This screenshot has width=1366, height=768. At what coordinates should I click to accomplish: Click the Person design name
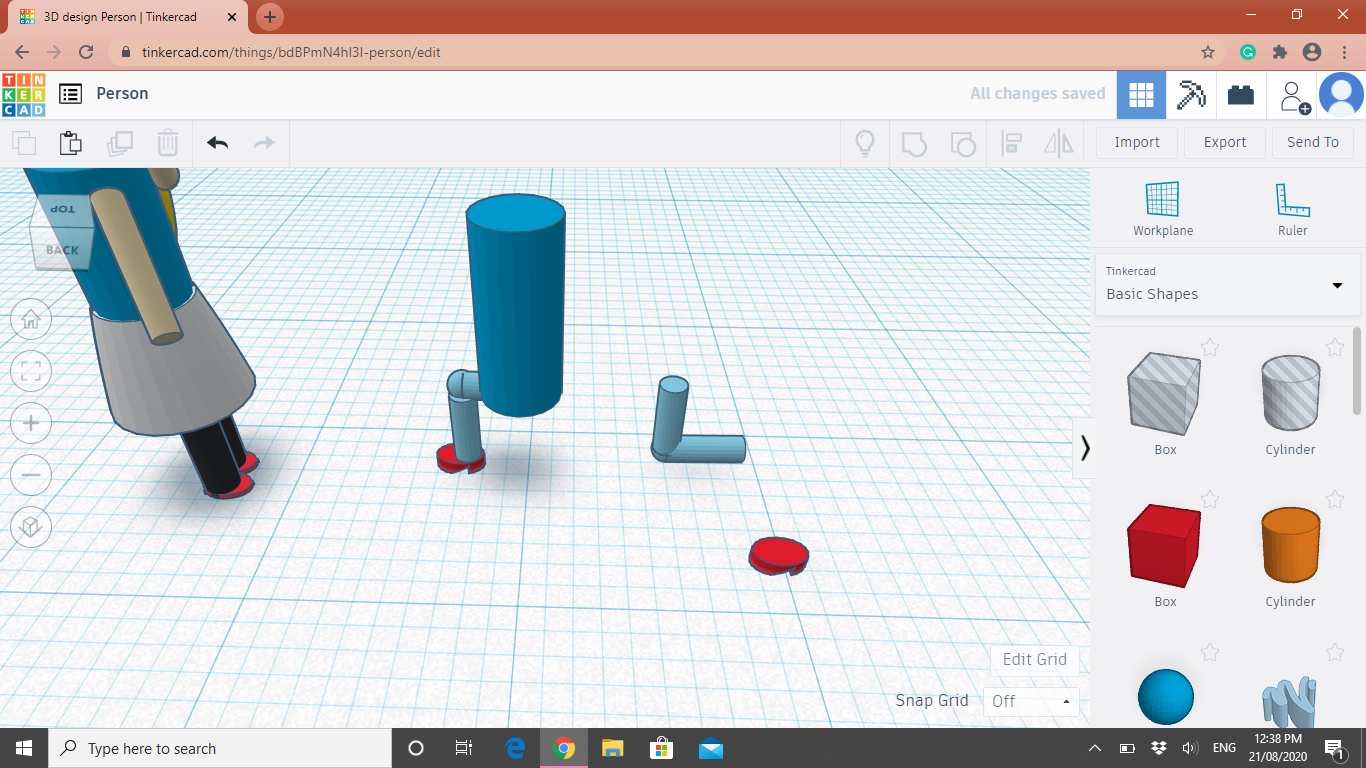point(122,93)
